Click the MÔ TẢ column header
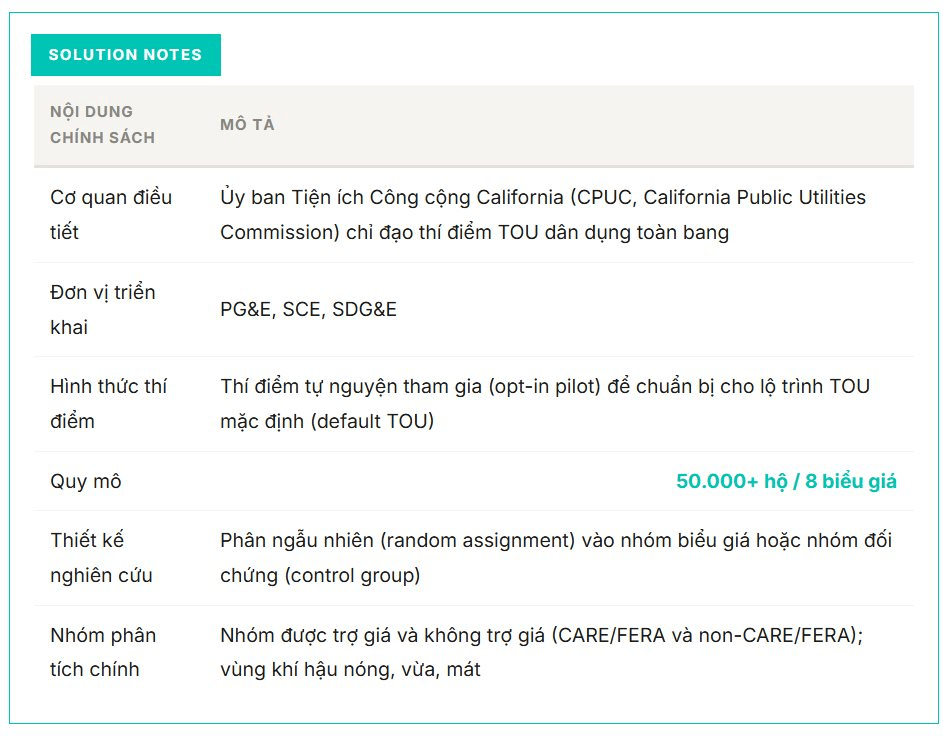The image size is (943, 736). pos(247,124)
